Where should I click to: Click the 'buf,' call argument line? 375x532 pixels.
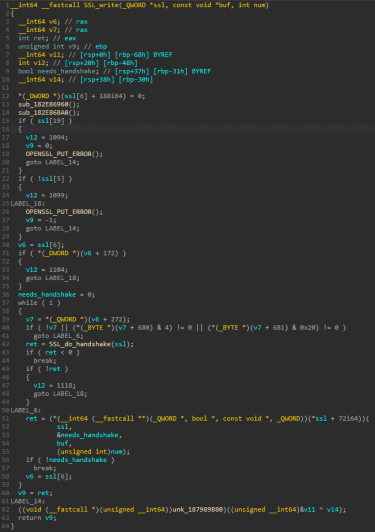pyautogui.click(x=64, y=443)
